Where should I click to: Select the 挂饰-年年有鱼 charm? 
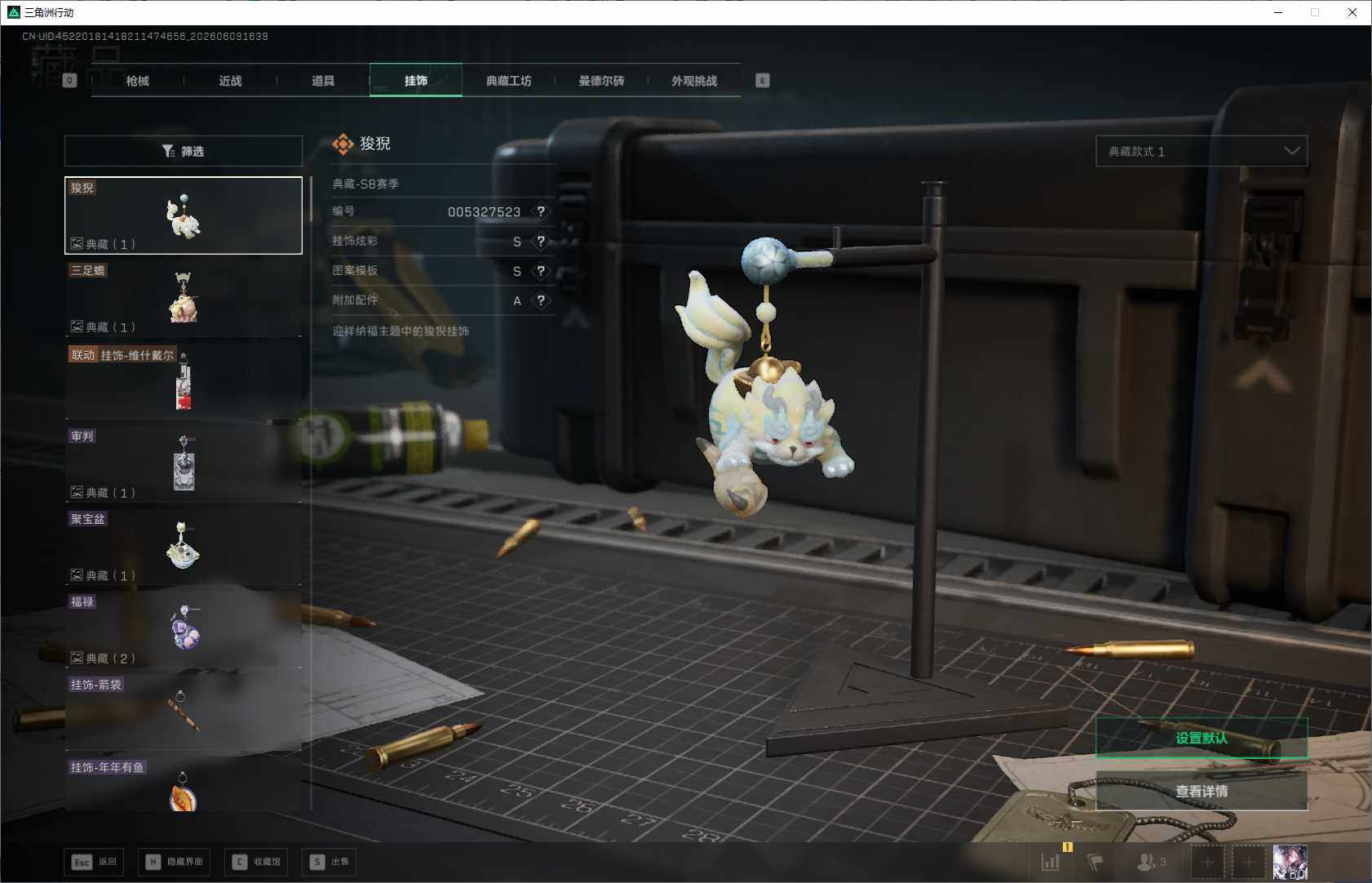(184, 784)
